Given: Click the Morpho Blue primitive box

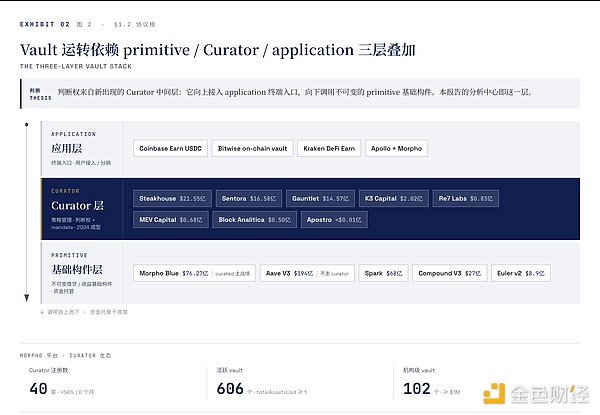Looking at the screenshot, I should (x=194, y=273).
